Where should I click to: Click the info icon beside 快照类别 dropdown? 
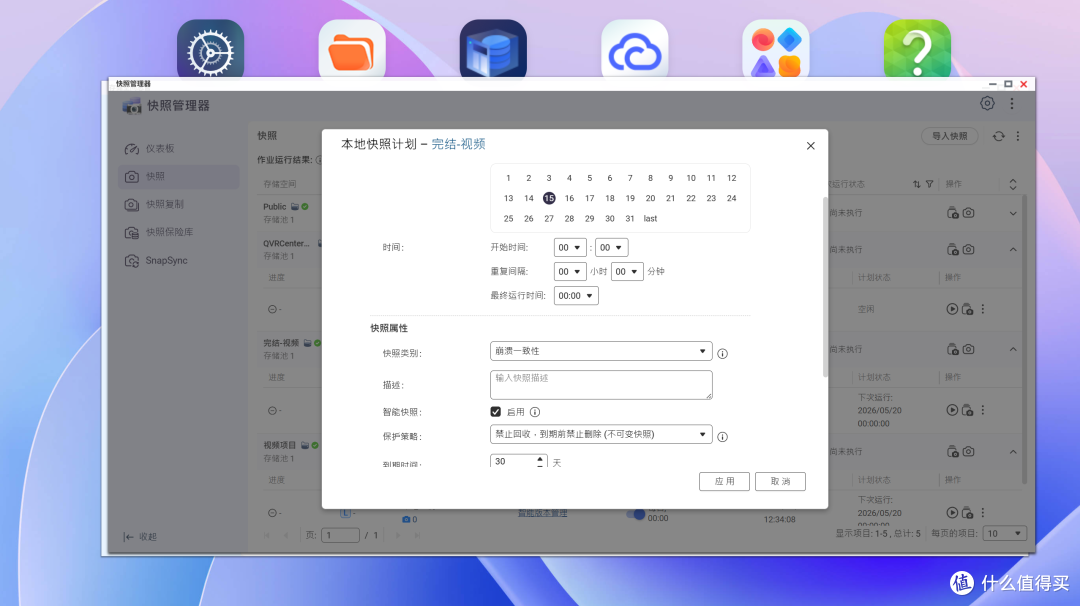[723, 353]
